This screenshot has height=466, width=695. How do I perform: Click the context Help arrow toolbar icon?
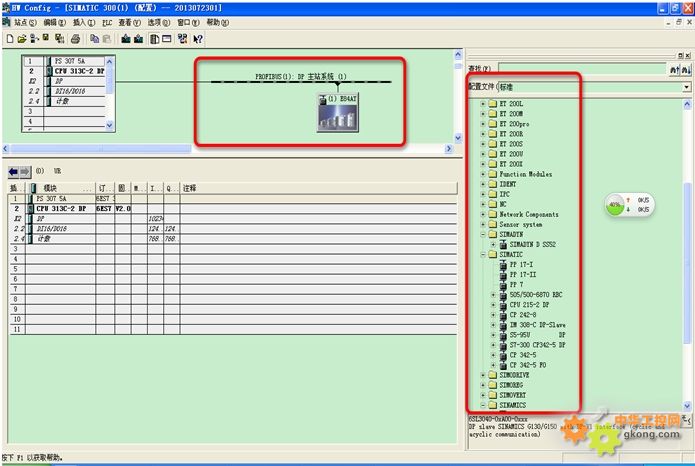pyautogui.click(x=198, y=39)
